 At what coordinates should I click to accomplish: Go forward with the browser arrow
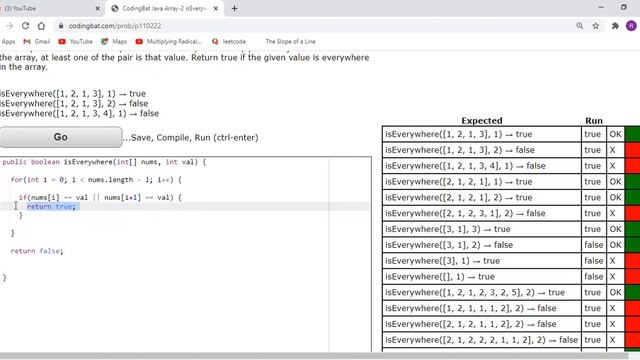9,26
